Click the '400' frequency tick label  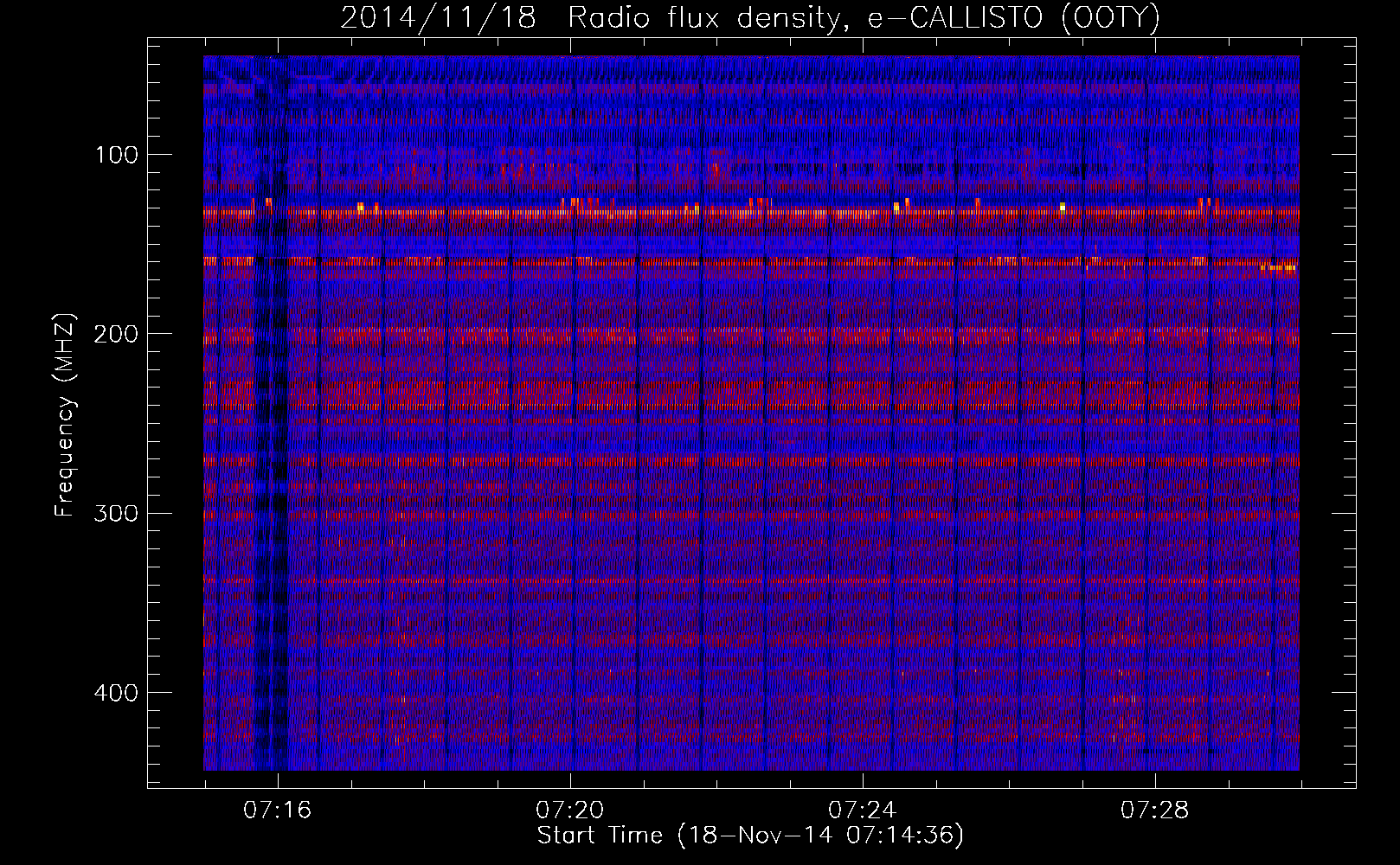point(116,693)
